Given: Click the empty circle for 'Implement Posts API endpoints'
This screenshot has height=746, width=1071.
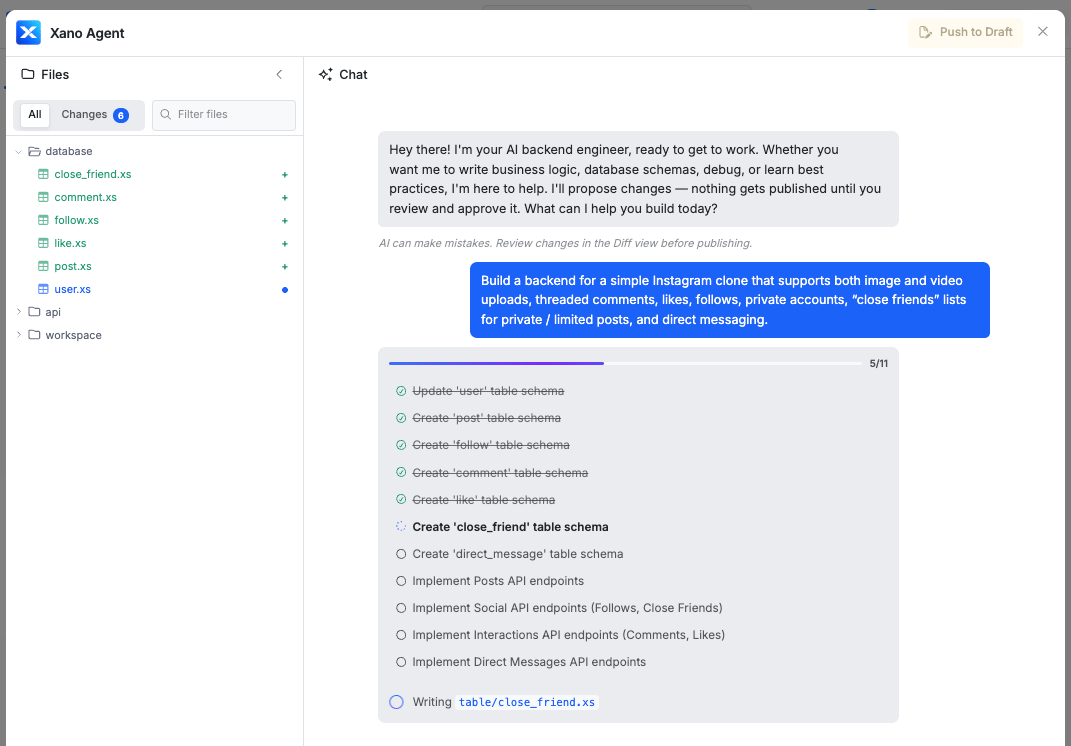Looking at the screenshot, I should point(401,581).
